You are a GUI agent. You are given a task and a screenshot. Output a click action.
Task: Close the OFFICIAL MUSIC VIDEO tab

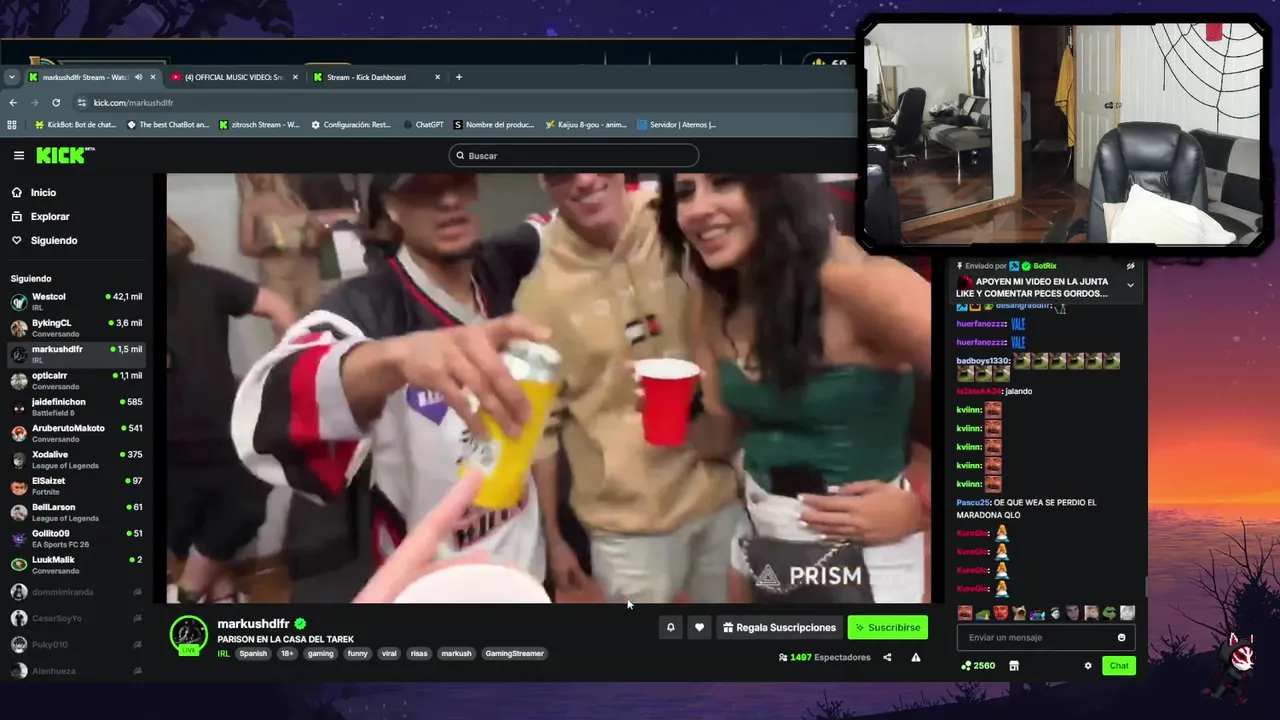[x=295, y=77]
